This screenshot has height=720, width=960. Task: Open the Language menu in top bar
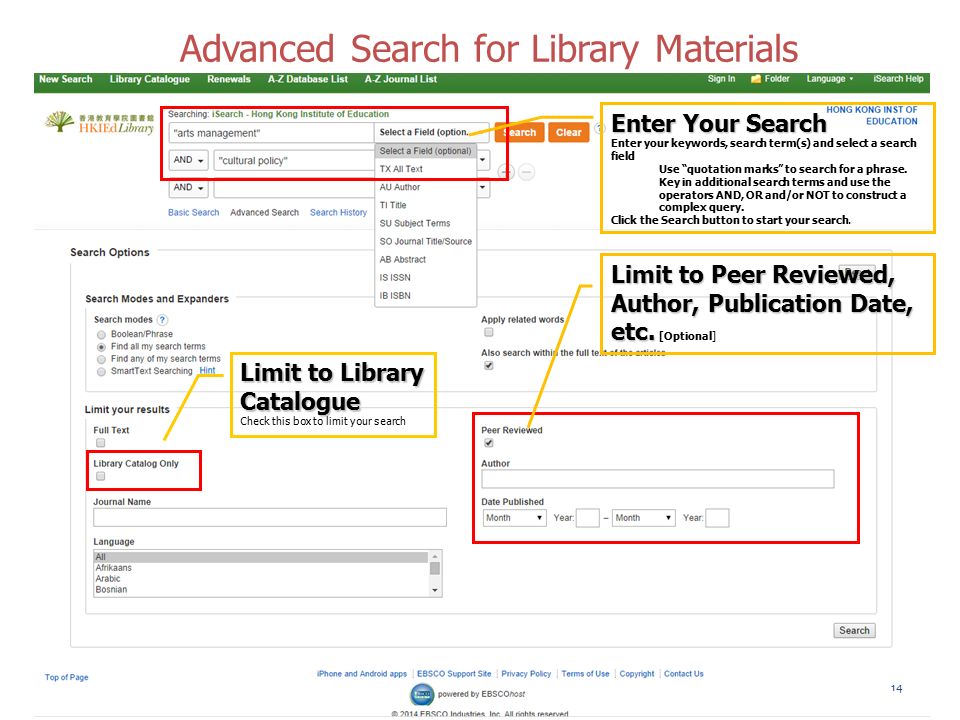point(830,79)
